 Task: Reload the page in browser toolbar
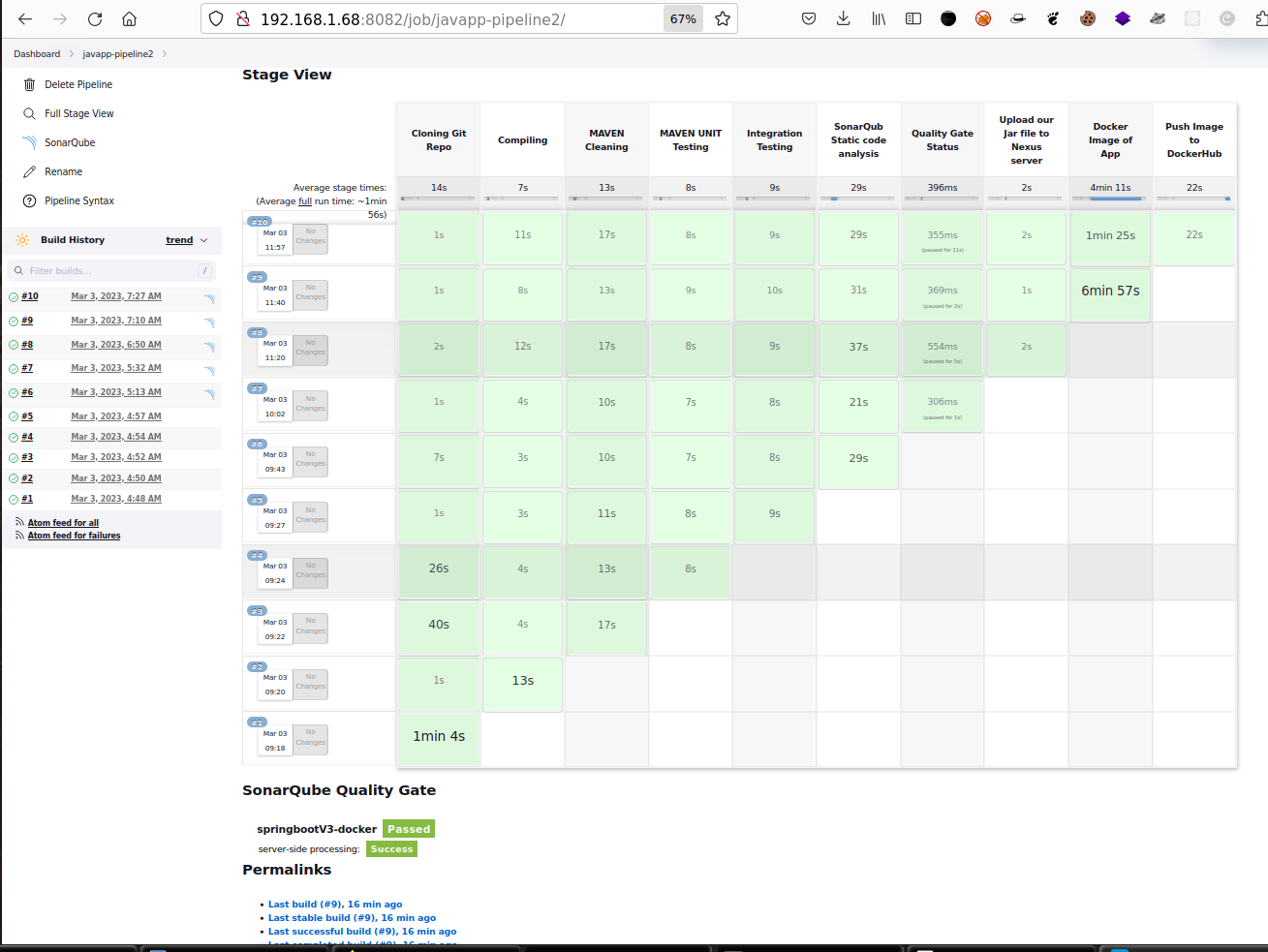(x=95, y=18)
